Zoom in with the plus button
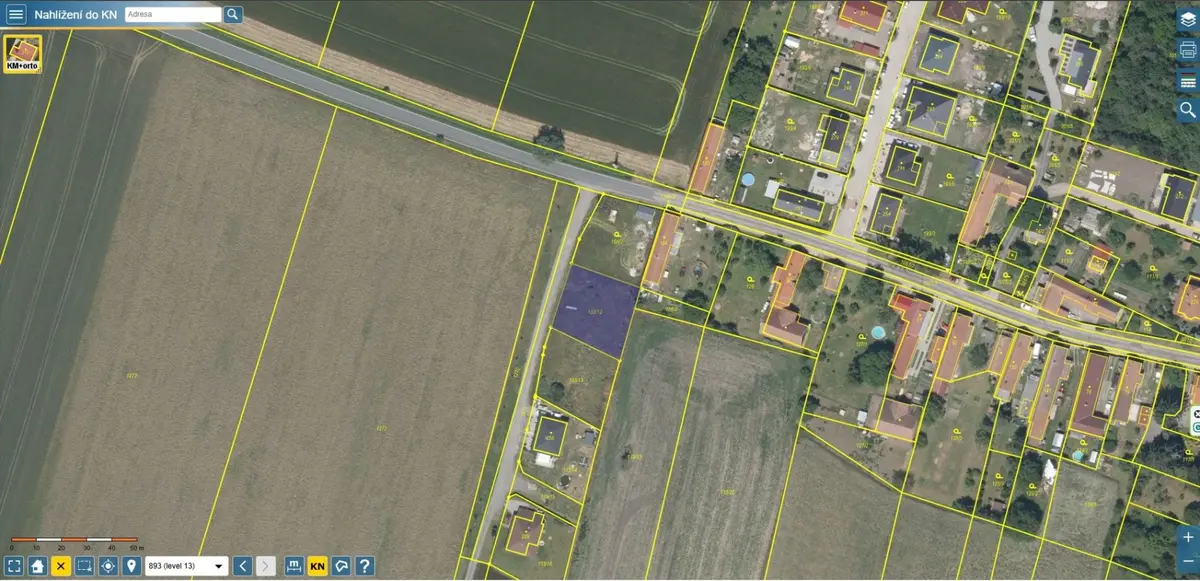 (x=1187, y=537)
